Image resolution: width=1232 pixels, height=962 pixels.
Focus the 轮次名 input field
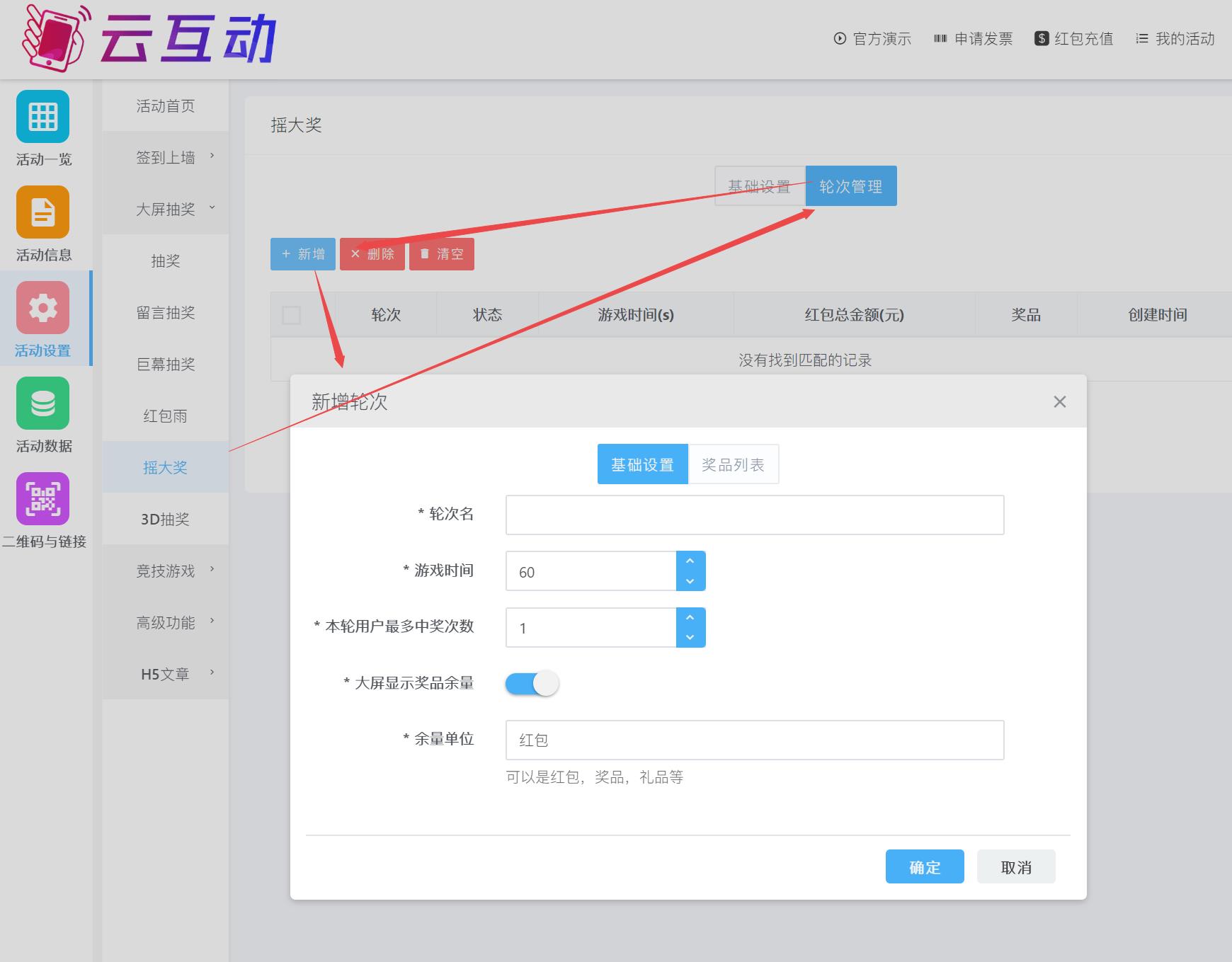pyautogui.click(x=755, y=515)
